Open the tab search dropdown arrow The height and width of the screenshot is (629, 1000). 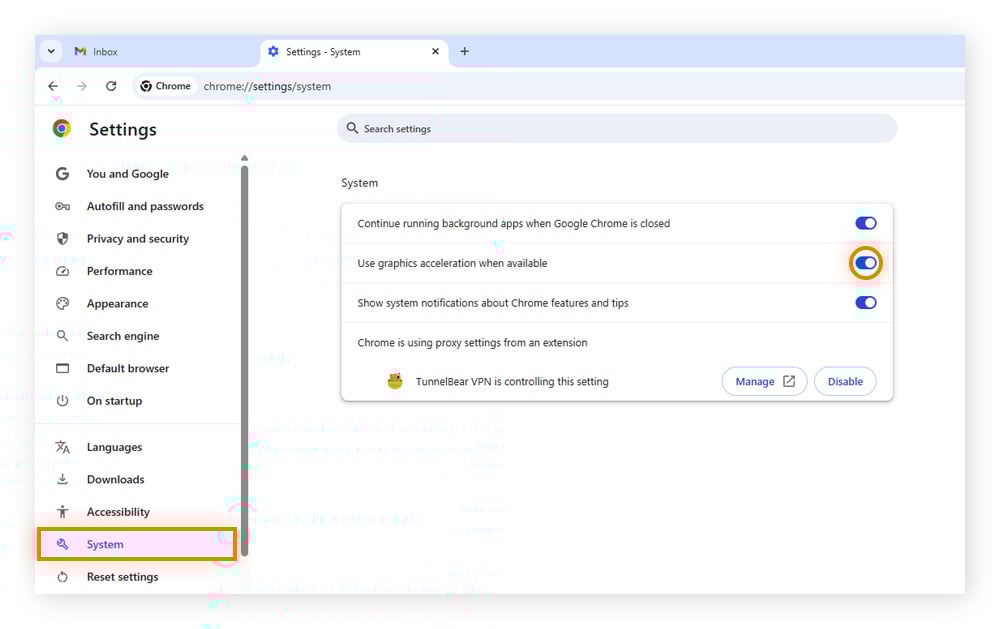pos(52,51)
